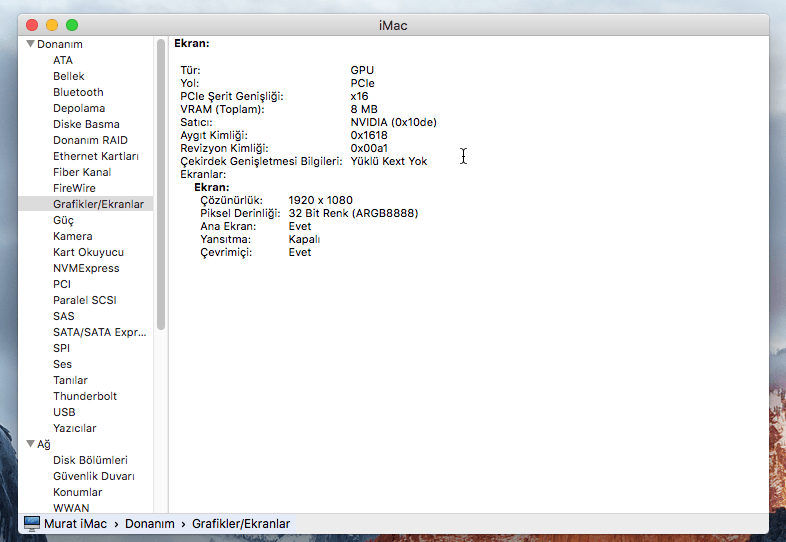Select Bellek in the sidebar
786x542 pixels.
tap(69, 76)
